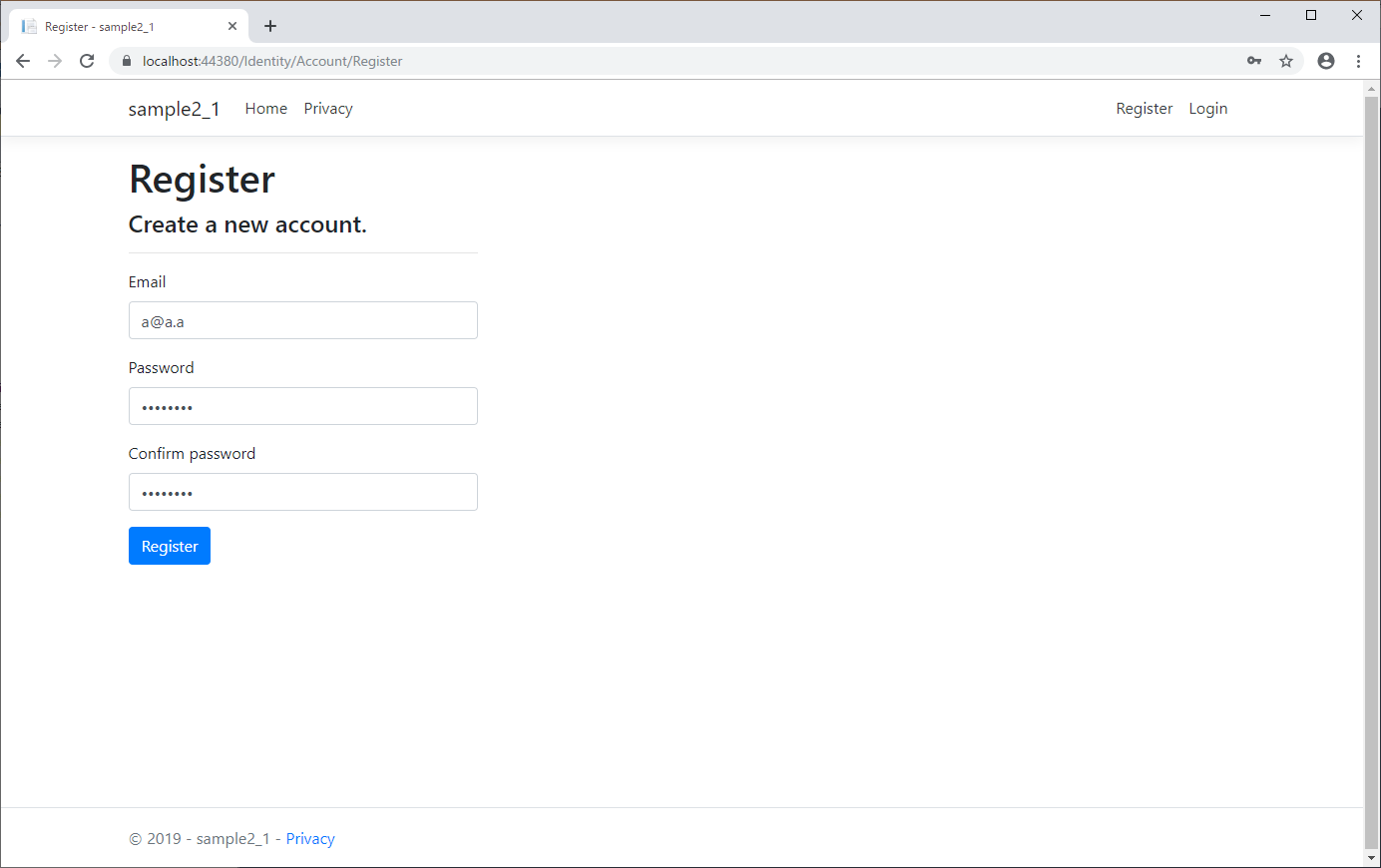The width and height of the screenshot is (1381, 868).
Task: Click the browser forward arrow
Action: 55,61
